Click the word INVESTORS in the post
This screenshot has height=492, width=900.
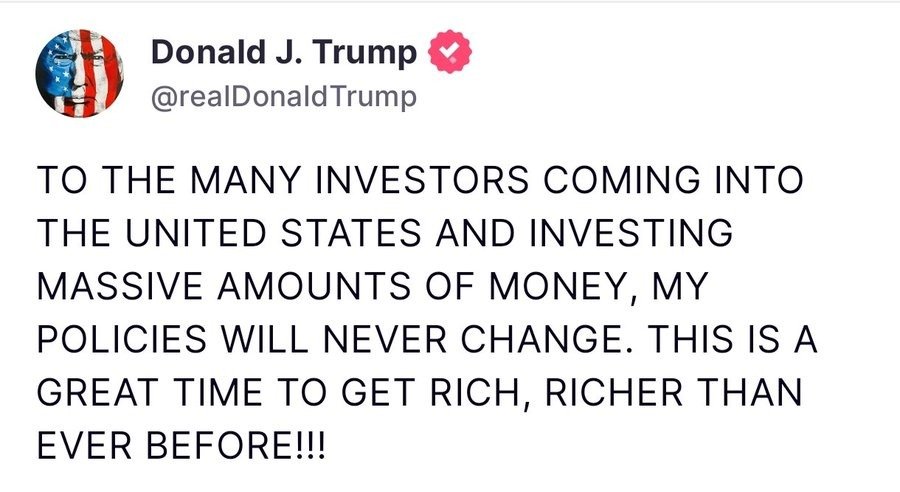[x=421, y=180]
